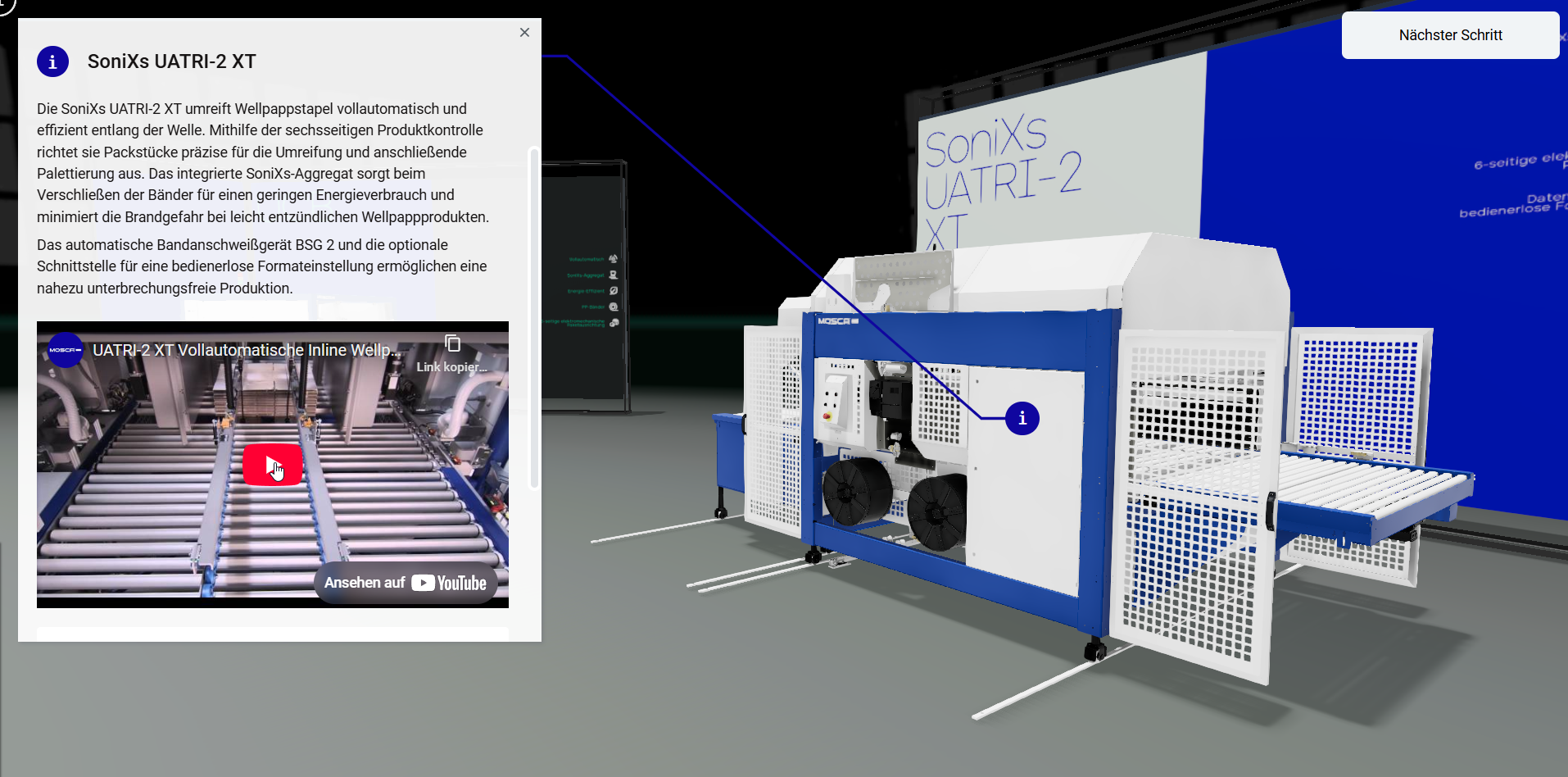Go to Nächster Schritt

click(1450, 35)
